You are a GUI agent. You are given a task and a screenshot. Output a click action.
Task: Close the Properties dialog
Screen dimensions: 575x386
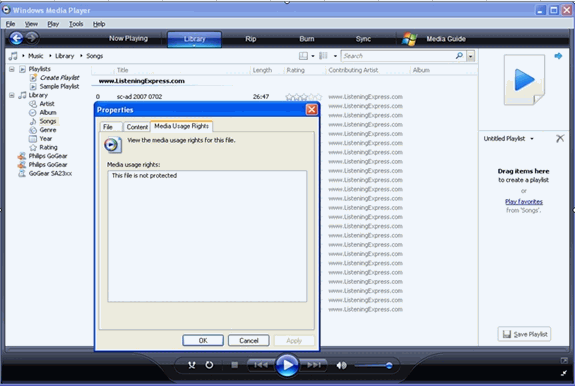311,110
